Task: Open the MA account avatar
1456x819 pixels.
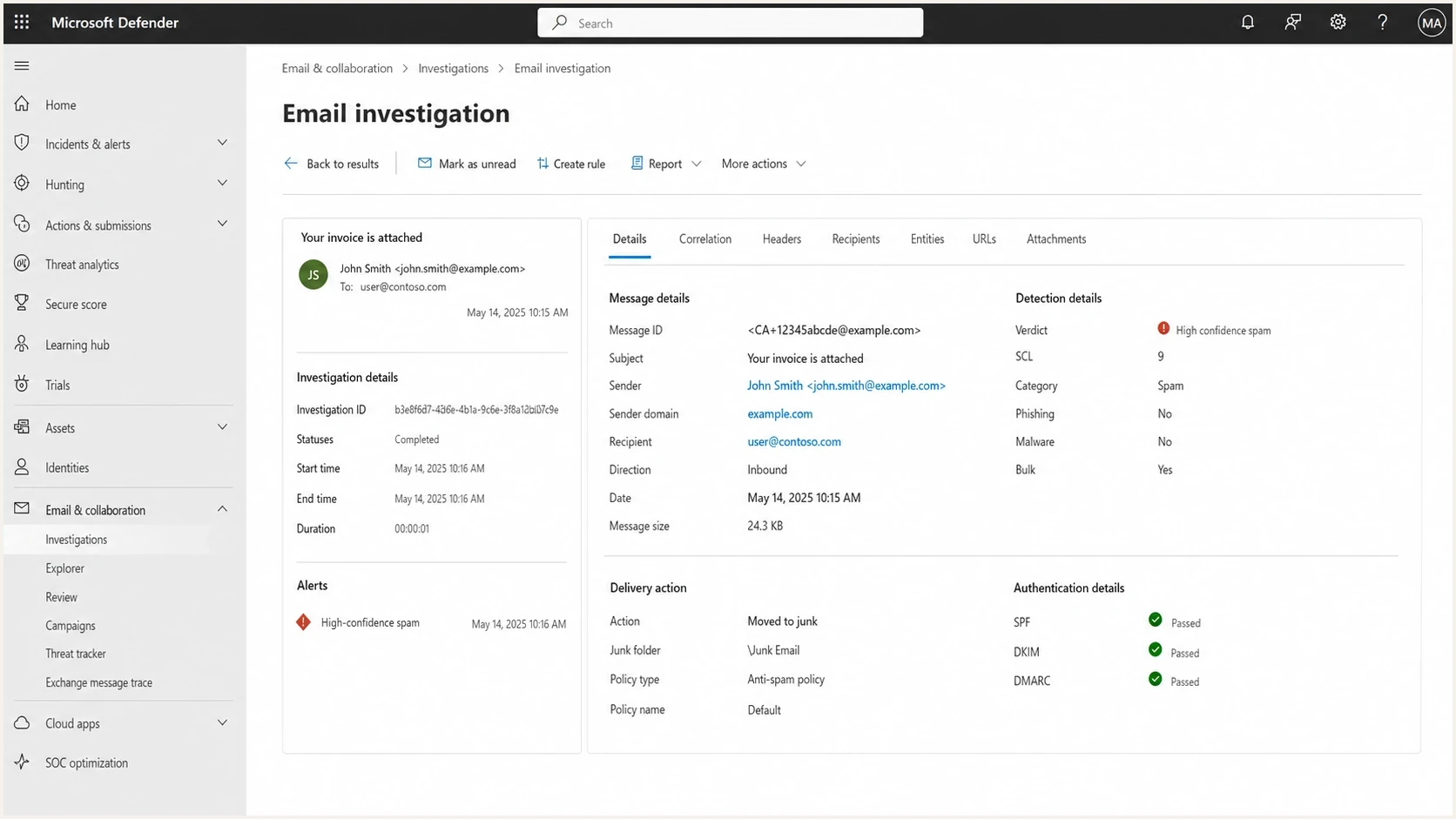Action: tap(1432, 23)
